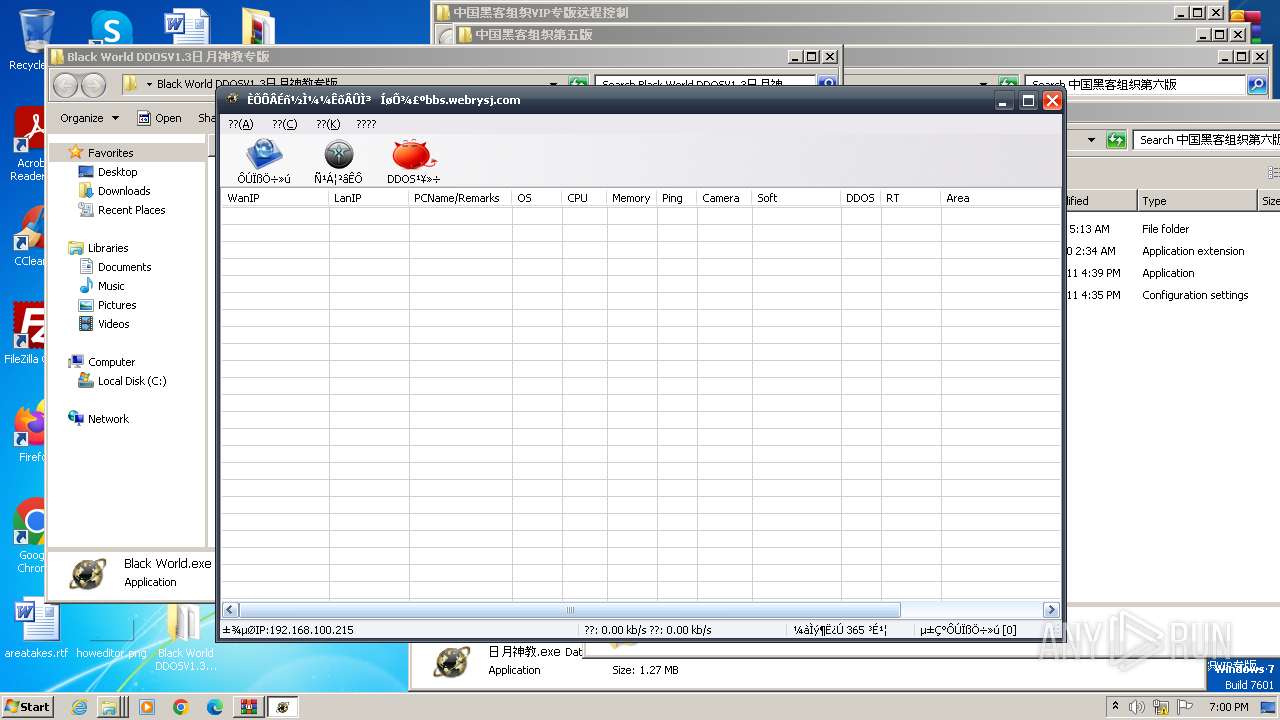Select Libraries in navigation pane

coord(108,248)
